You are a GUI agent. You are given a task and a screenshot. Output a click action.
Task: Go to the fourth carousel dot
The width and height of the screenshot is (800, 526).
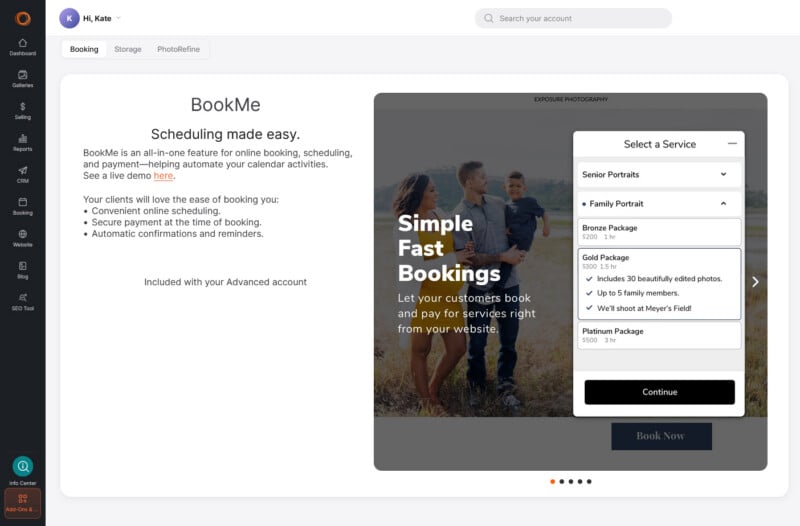tap(580, 481)
